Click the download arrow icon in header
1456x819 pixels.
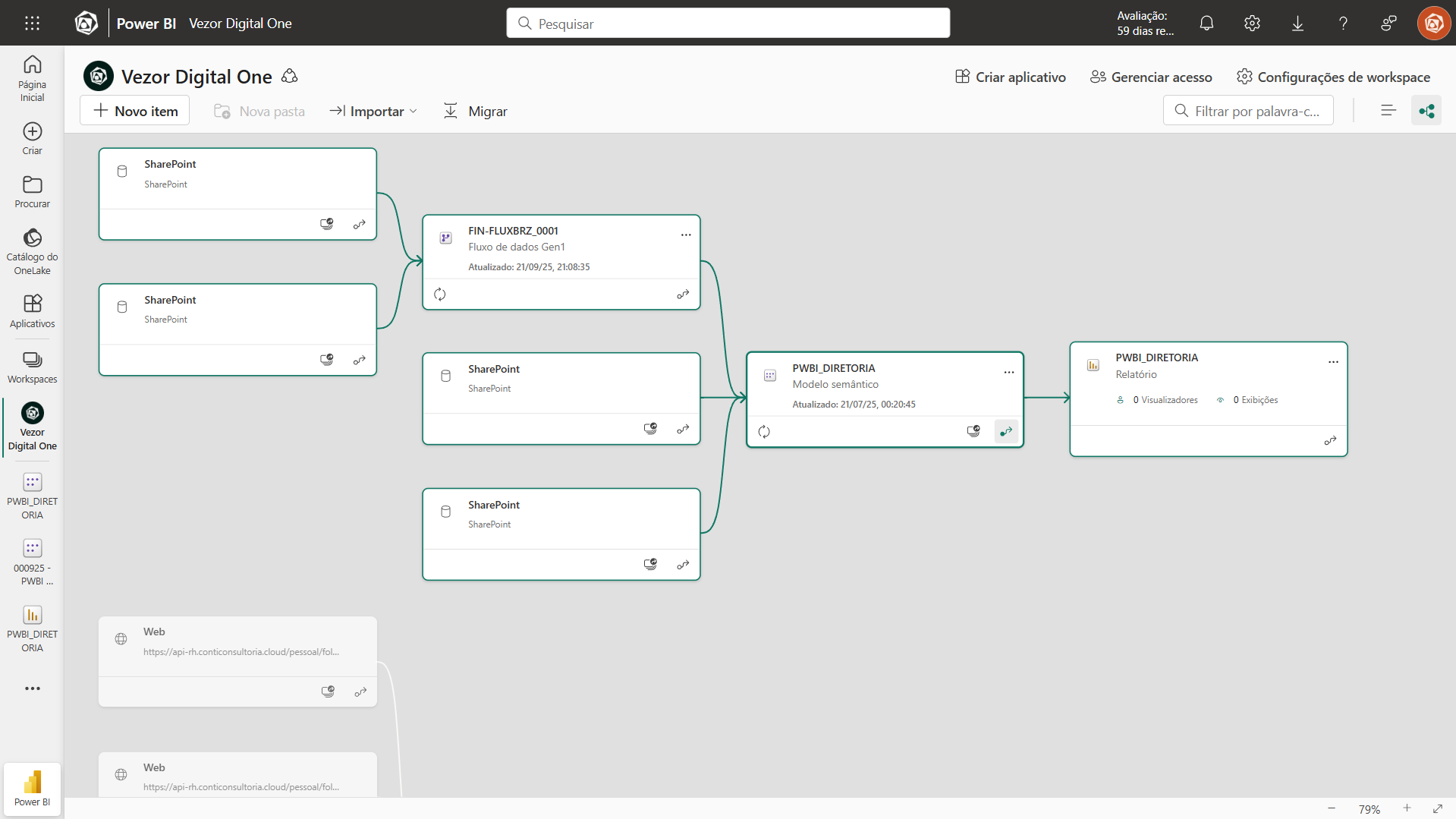point(1297,24)
